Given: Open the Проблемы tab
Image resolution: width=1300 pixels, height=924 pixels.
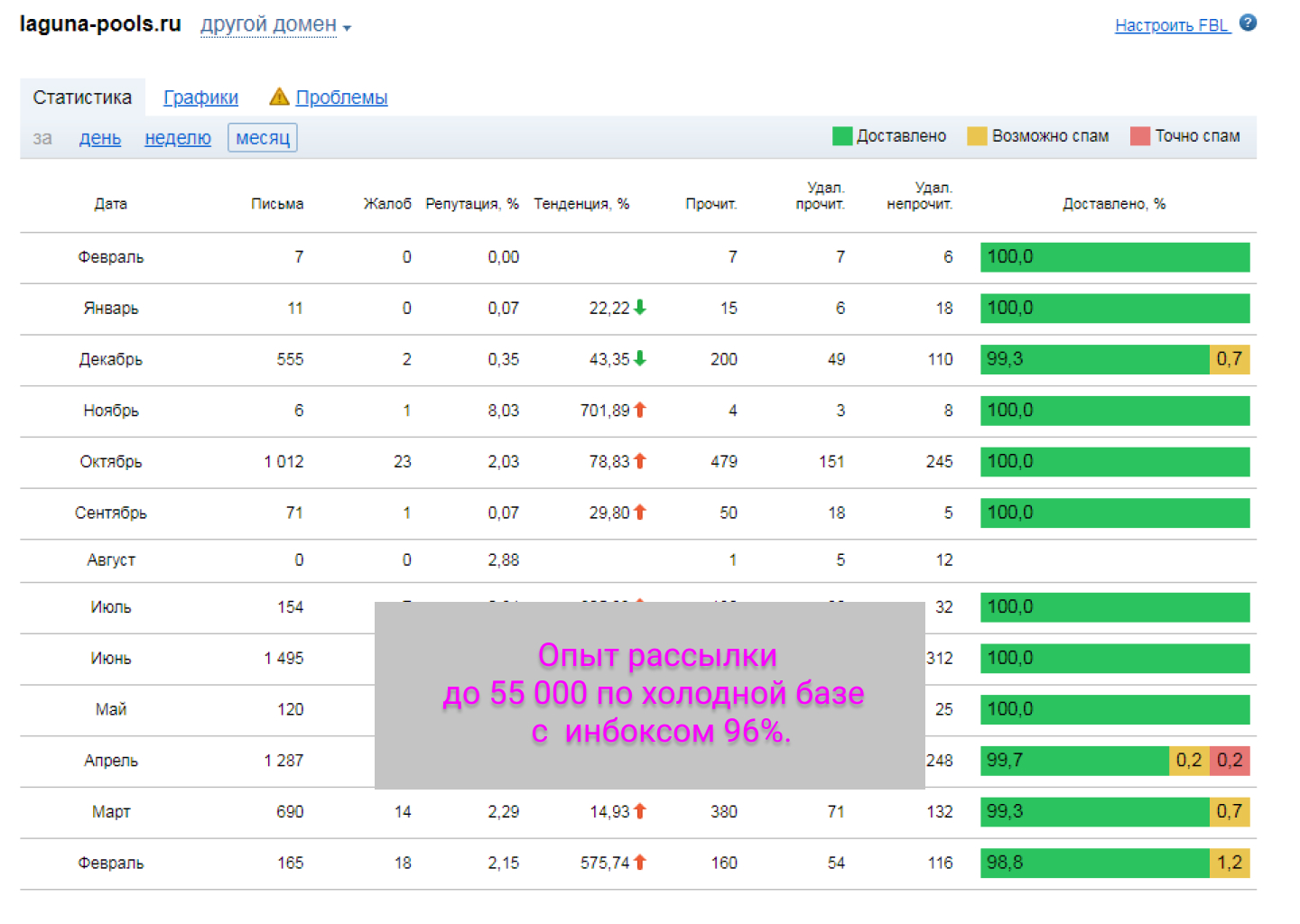Looking at the screenshot, I should point(341,97).
